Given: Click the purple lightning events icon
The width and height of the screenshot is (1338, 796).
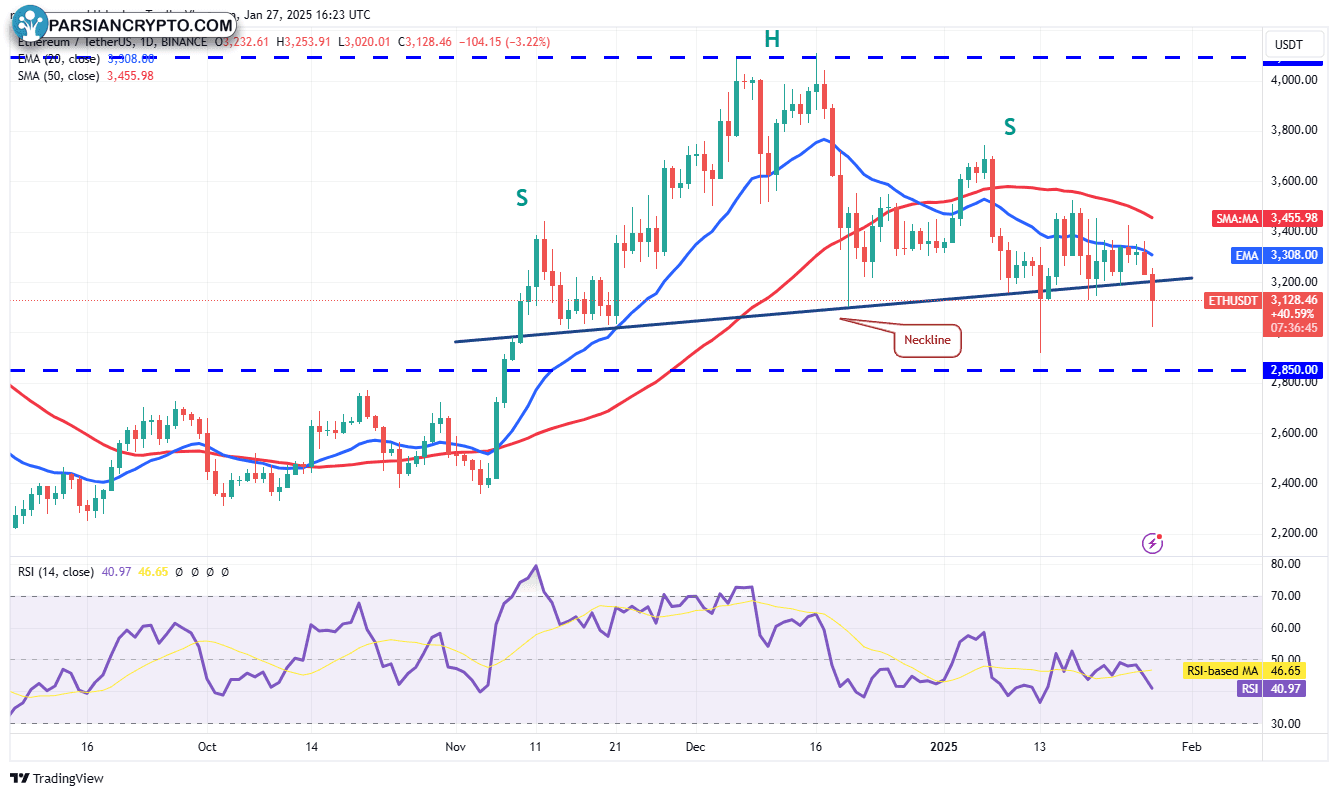Looking at the screenshot, I should (x=1152, y=543).
